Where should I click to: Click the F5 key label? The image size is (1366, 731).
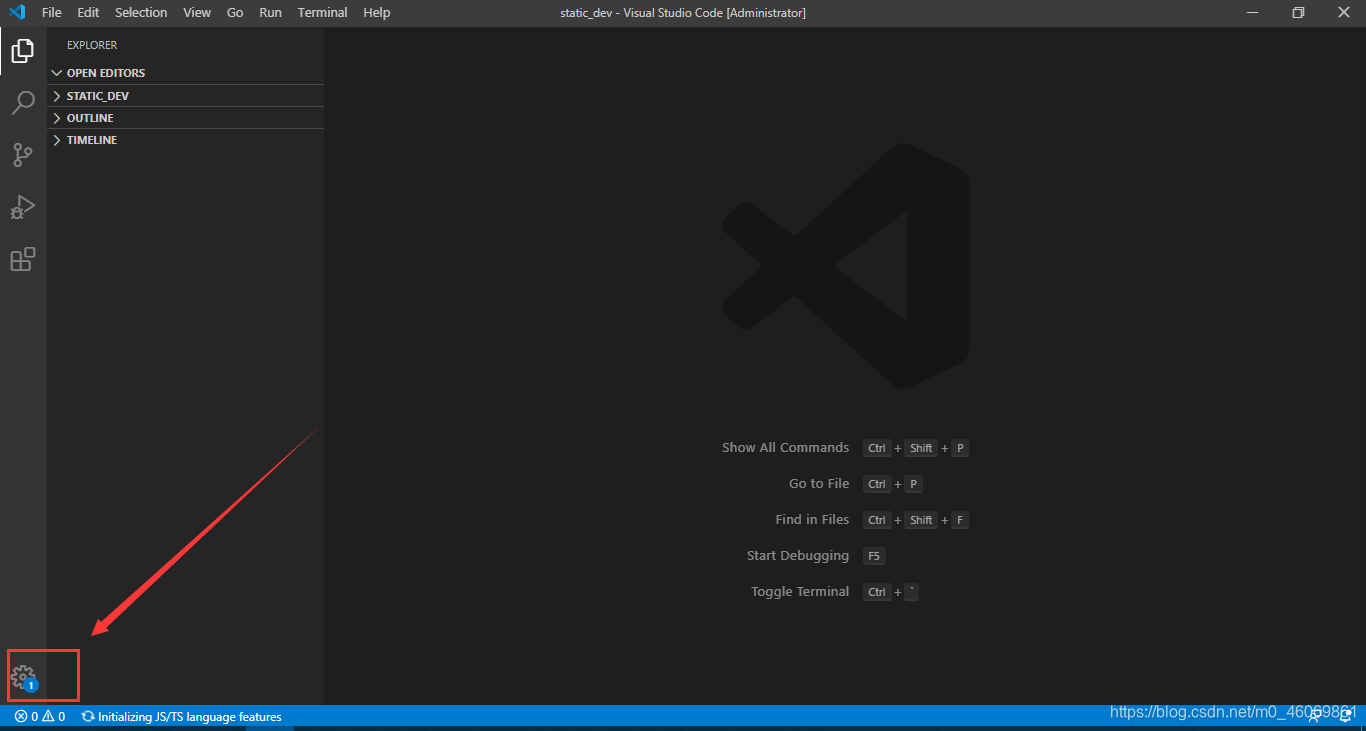(874, 556)
